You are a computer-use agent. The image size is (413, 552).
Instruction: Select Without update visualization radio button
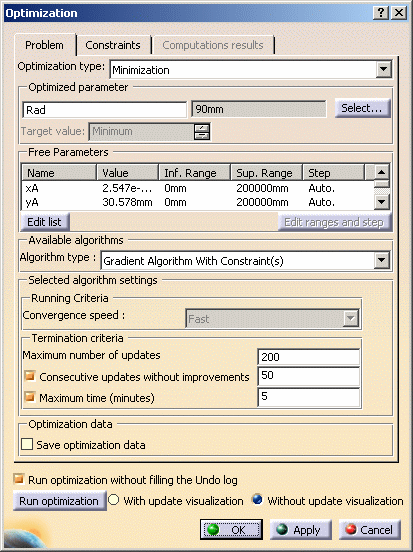point(257,500)
